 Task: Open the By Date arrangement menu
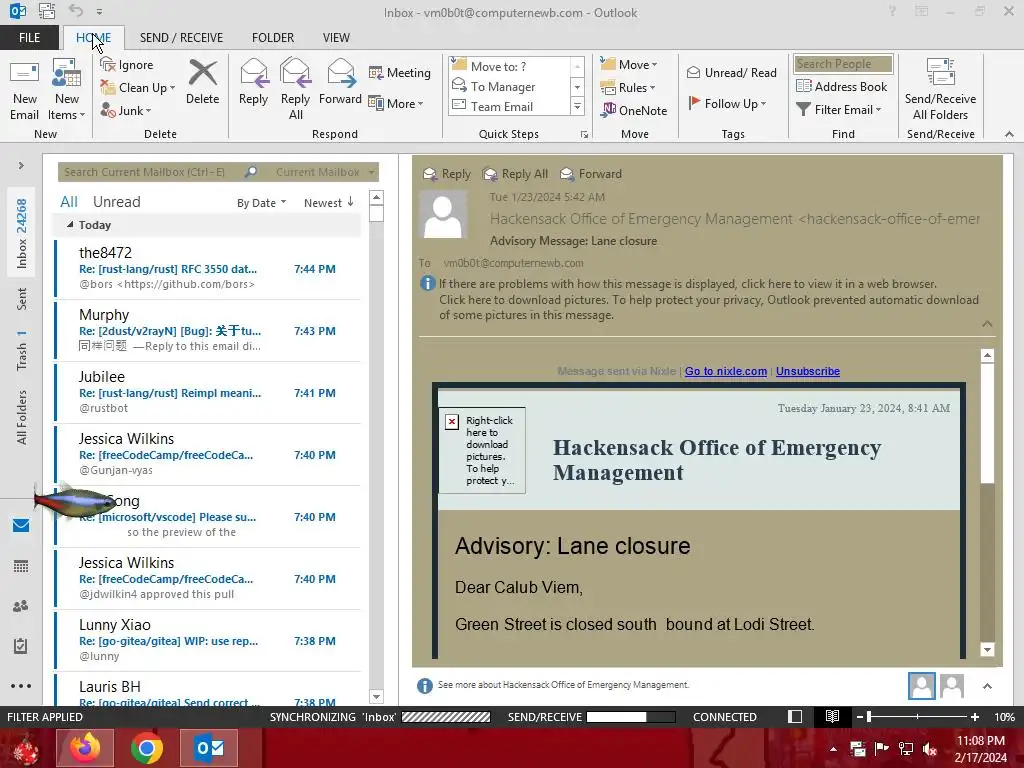261,203
